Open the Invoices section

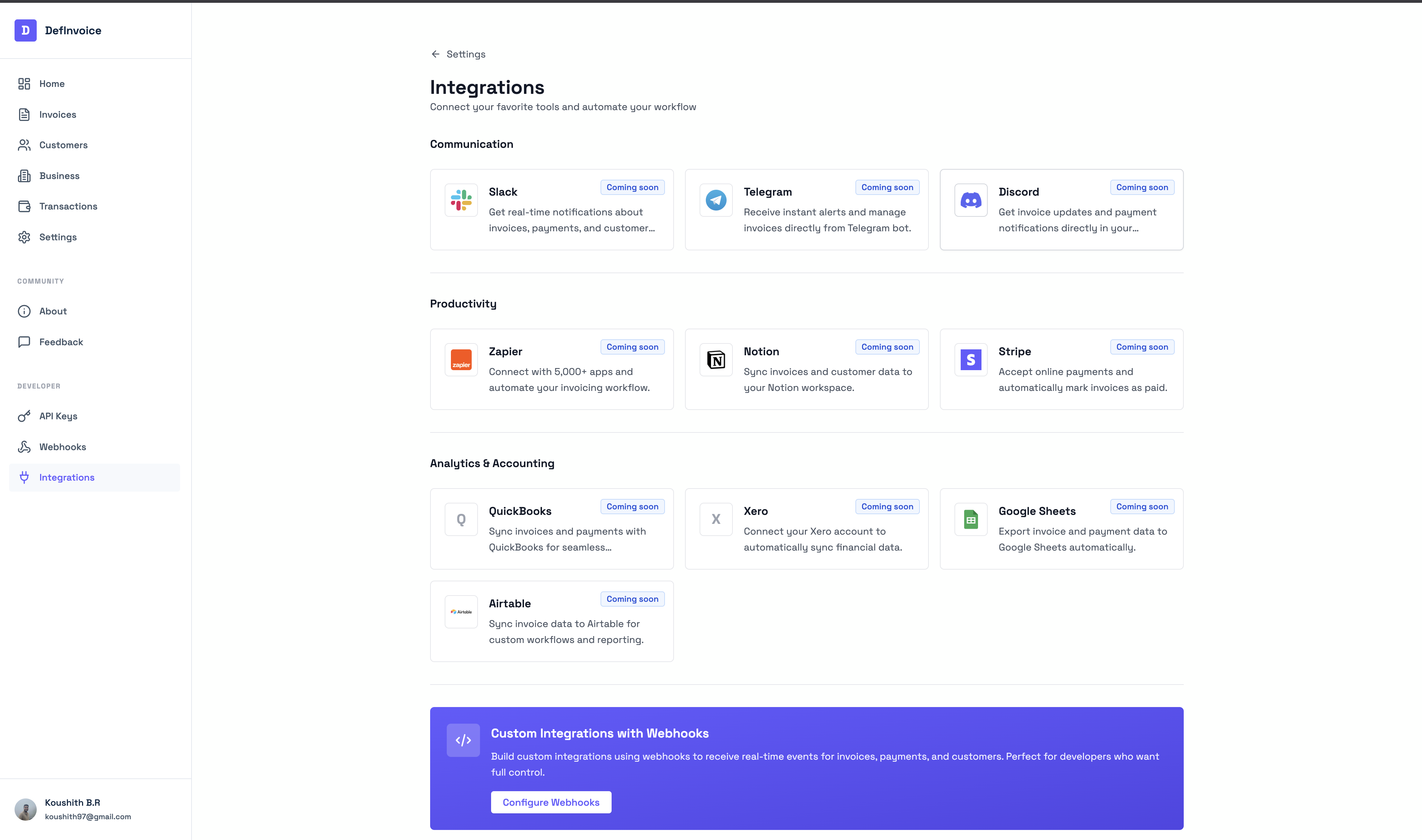point(57,114)
